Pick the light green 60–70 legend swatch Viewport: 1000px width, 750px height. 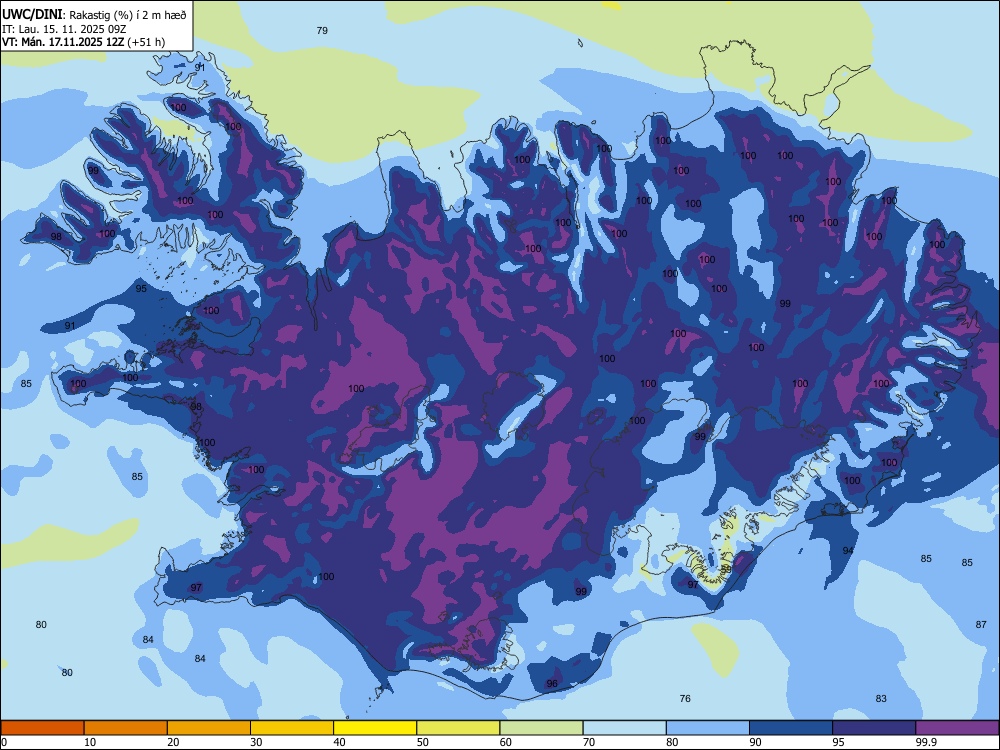541,728
